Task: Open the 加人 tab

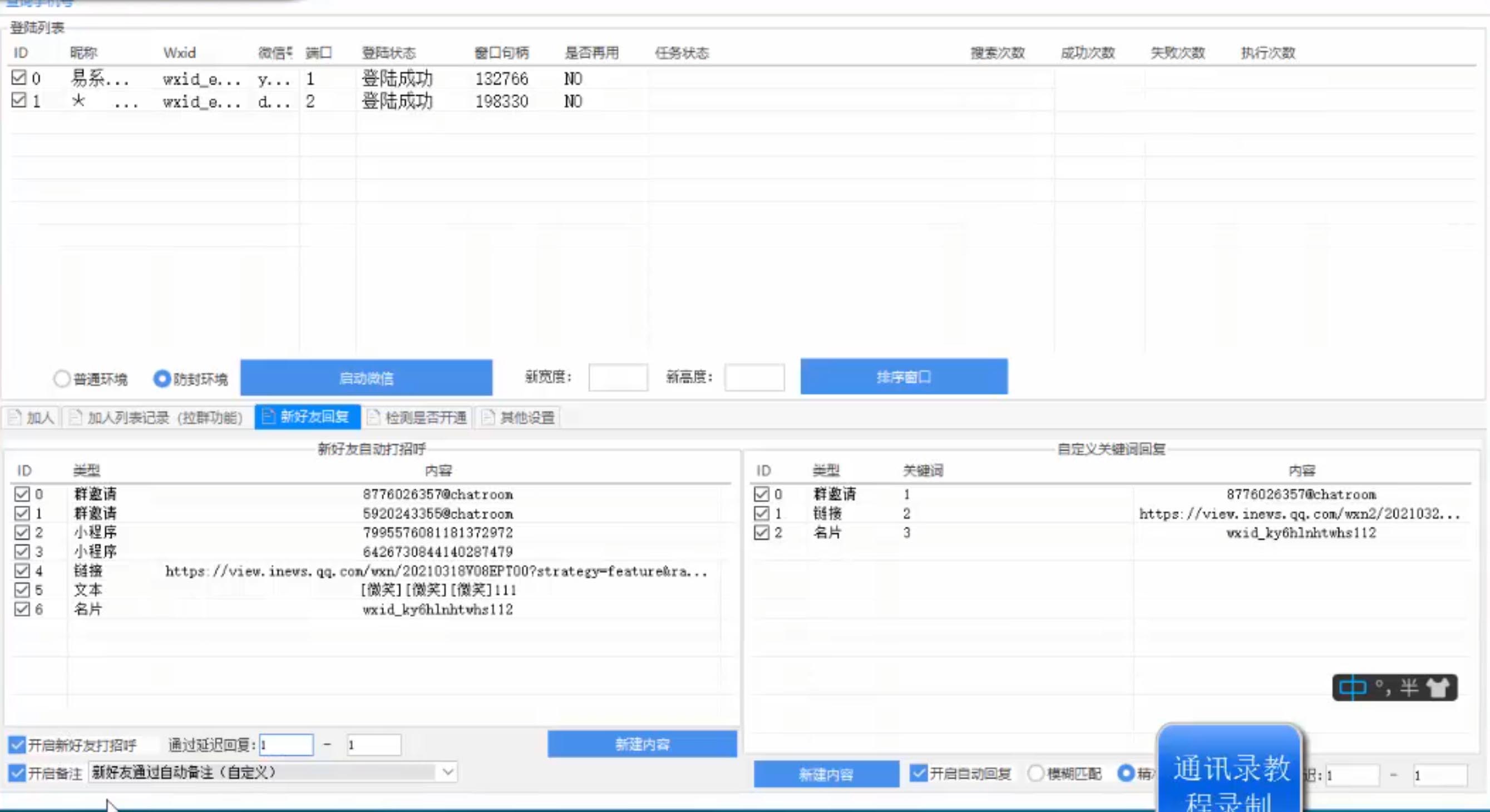Action: [32, 418]
